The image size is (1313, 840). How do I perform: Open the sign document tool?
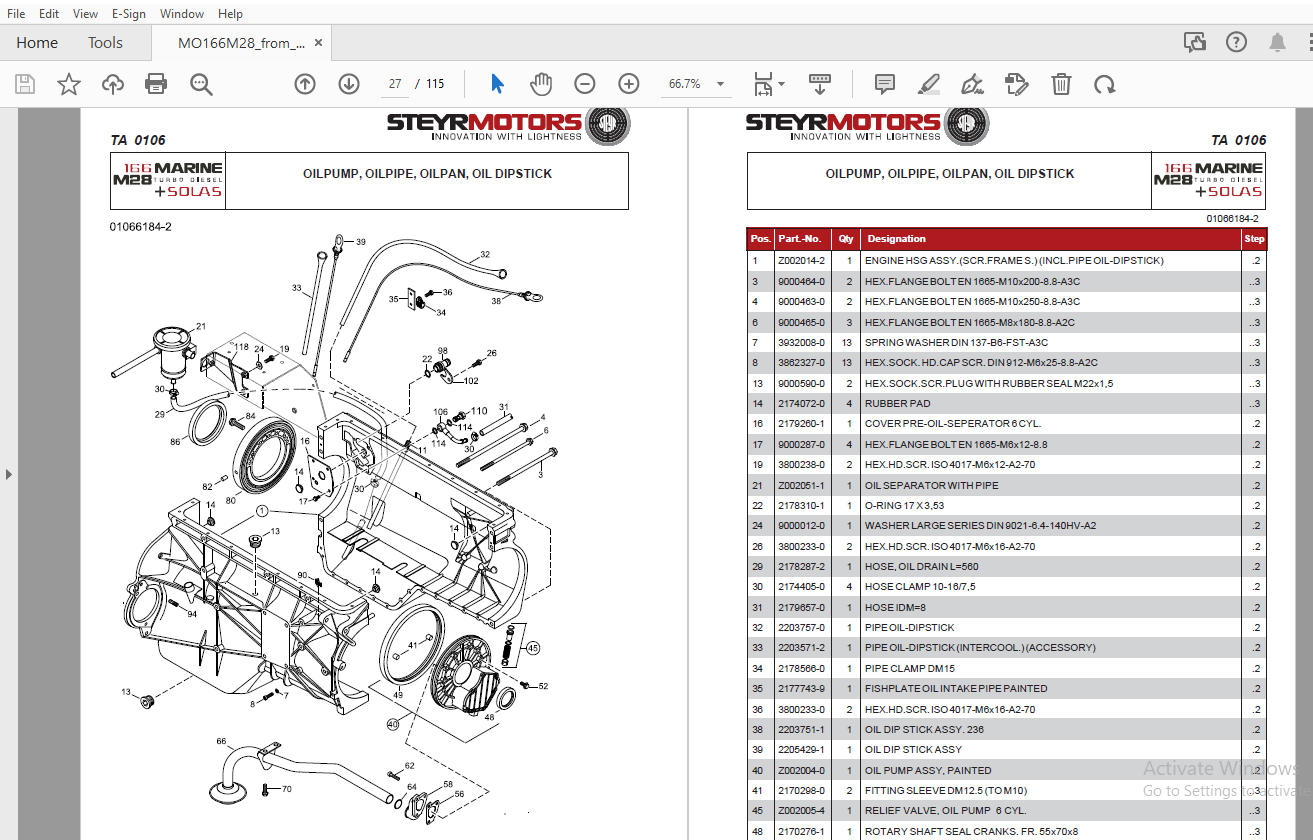[x=972, y=84]
